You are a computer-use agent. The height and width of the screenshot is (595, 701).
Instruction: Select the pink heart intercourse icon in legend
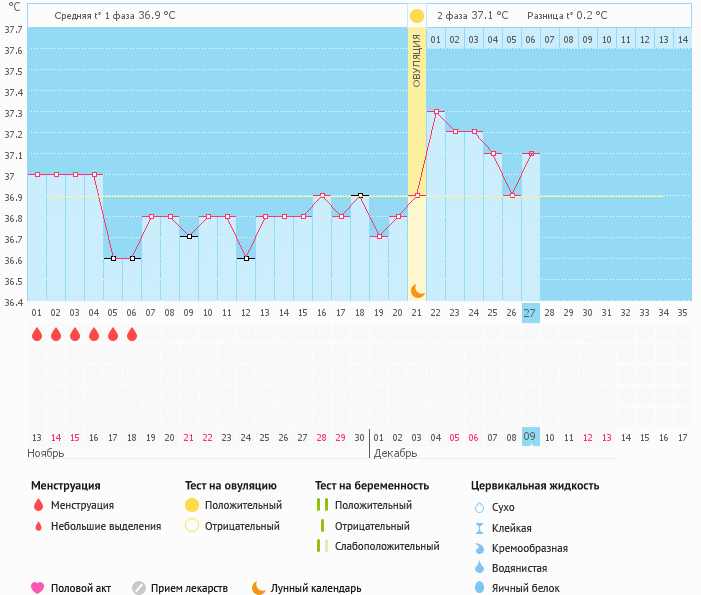point(38,588)
